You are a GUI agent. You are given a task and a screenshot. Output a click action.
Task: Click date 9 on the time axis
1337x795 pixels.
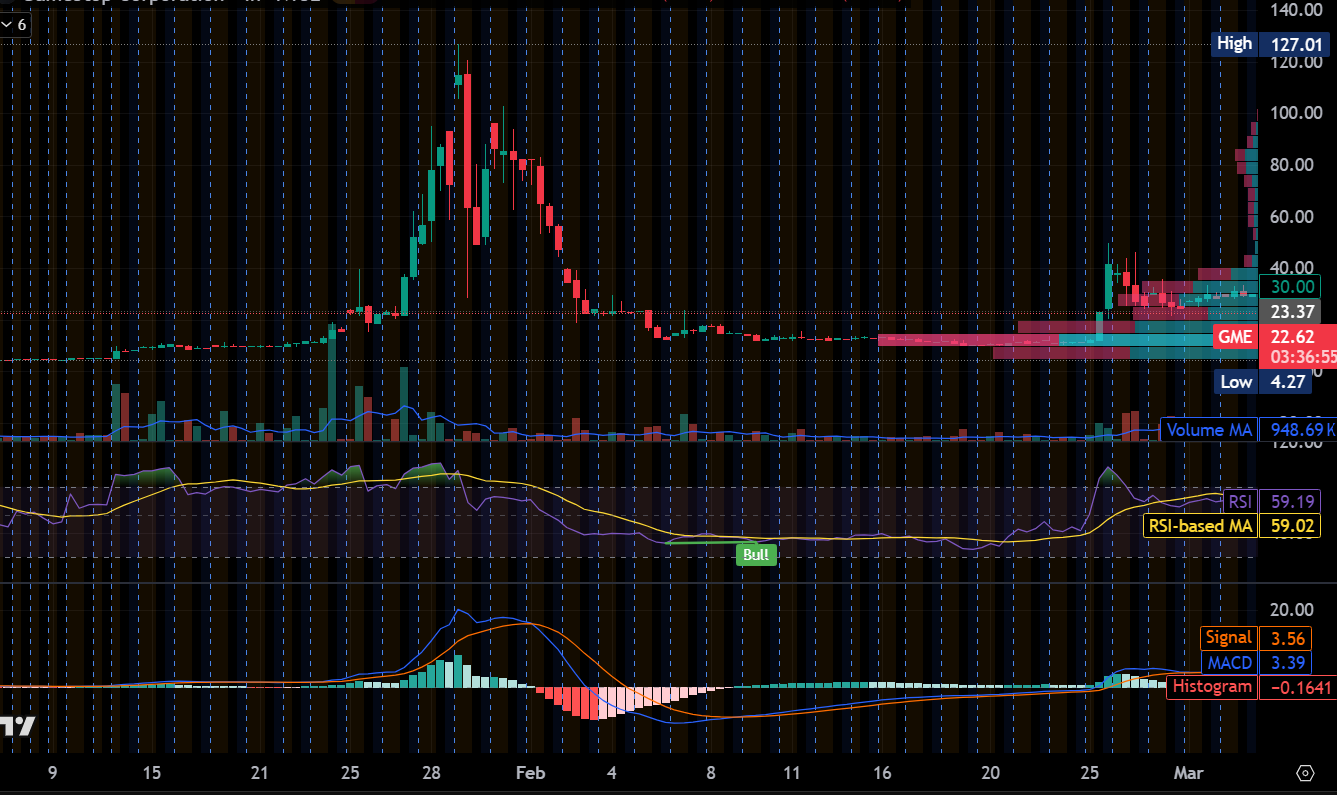tap(52, 773)
